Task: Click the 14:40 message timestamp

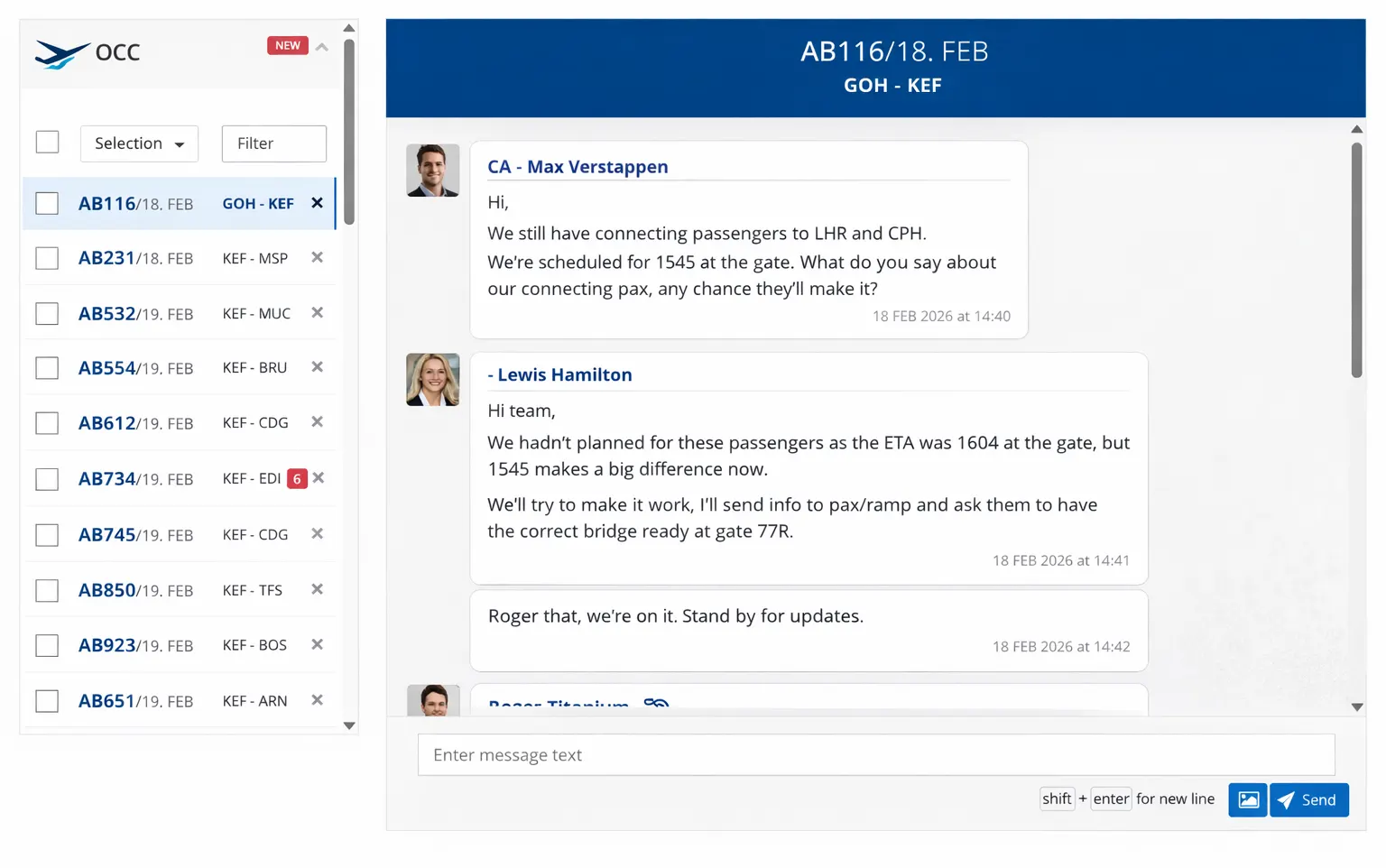Action: 941,317
